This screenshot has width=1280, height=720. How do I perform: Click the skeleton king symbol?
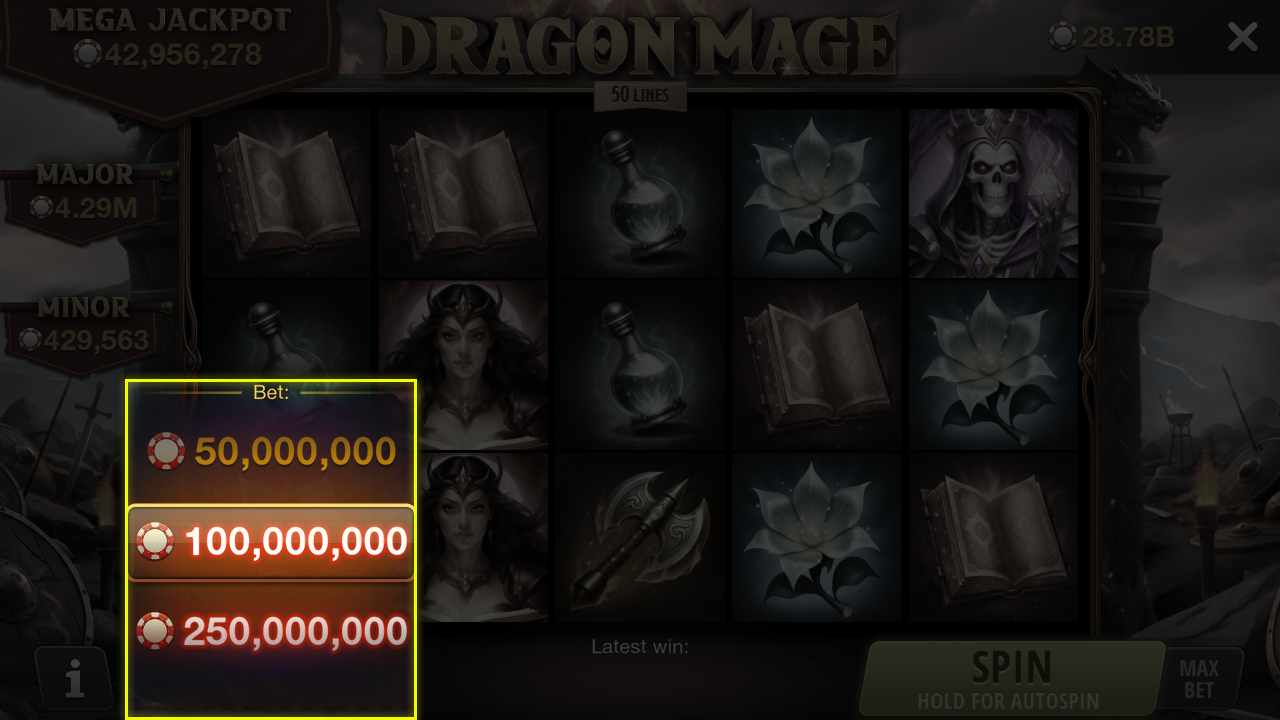tap(993, 193)
